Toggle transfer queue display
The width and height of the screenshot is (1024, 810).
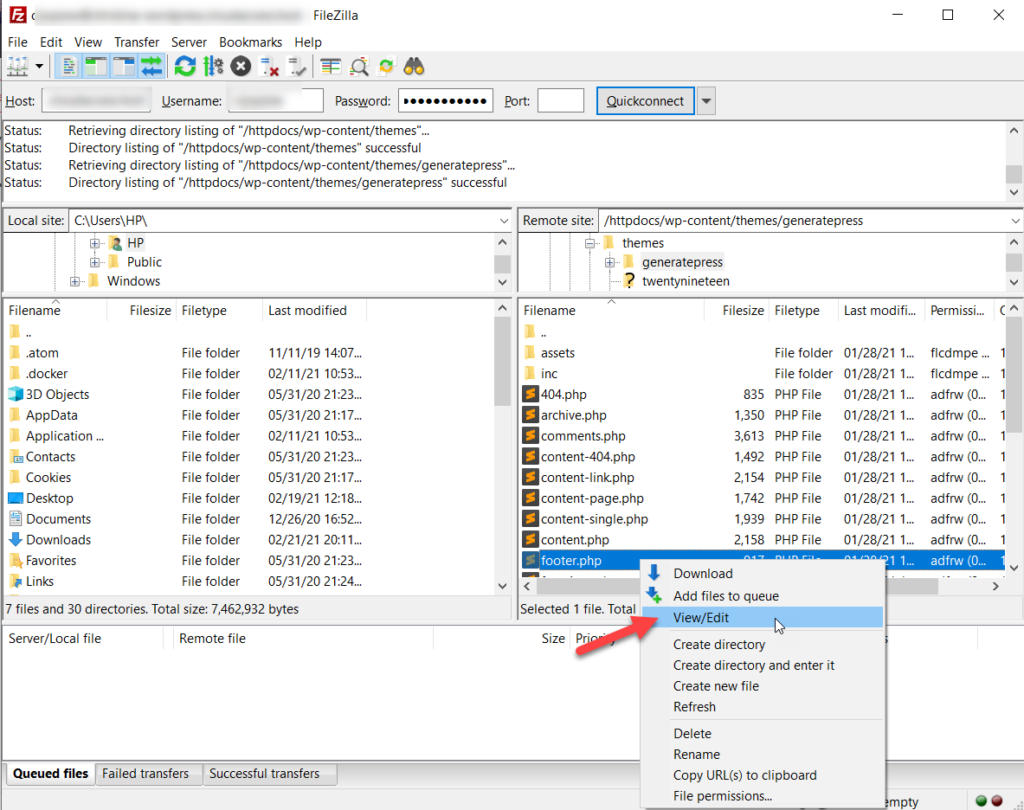click(151, 67)
